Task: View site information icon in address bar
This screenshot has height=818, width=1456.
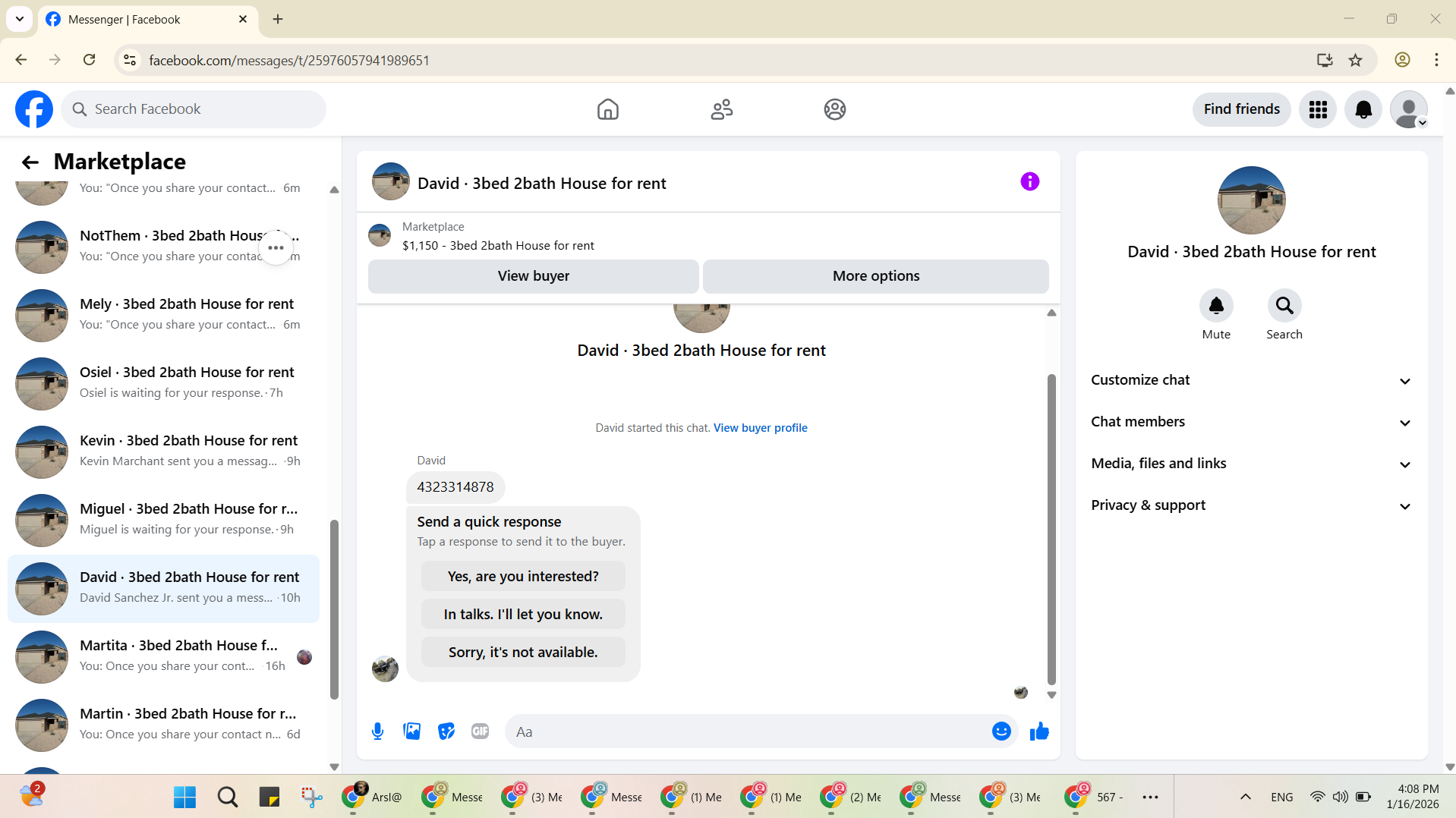Action: [x=130, y=60]
